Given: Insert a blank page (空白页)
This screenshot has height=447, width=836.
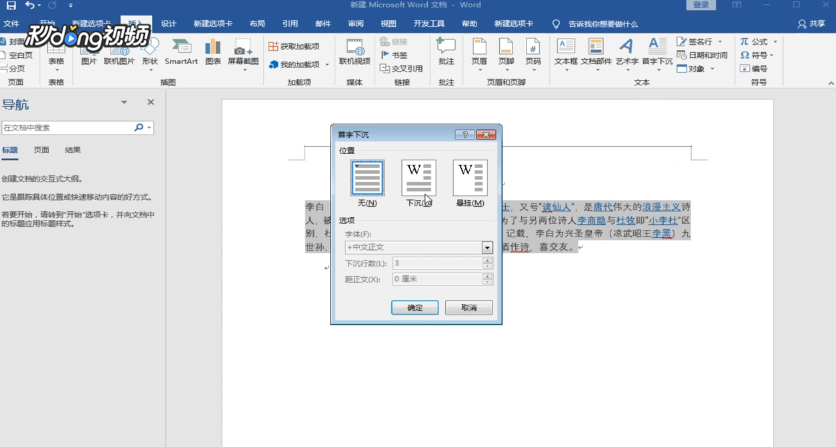Looking at the screenshot, I should [17, 55].
